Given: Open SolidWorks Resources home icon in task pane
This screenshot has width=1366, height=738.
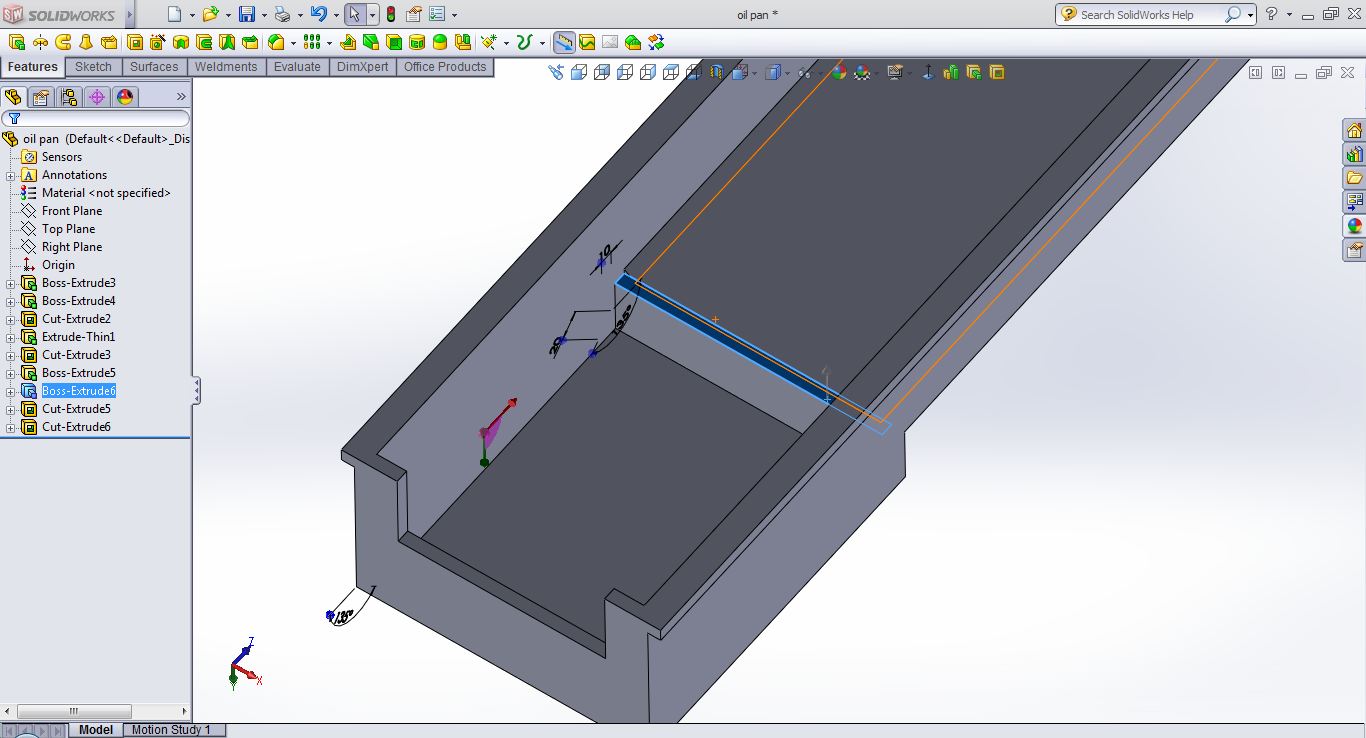Looking at the screenshot, I should pyautogui.click(x=1354, y=131).
